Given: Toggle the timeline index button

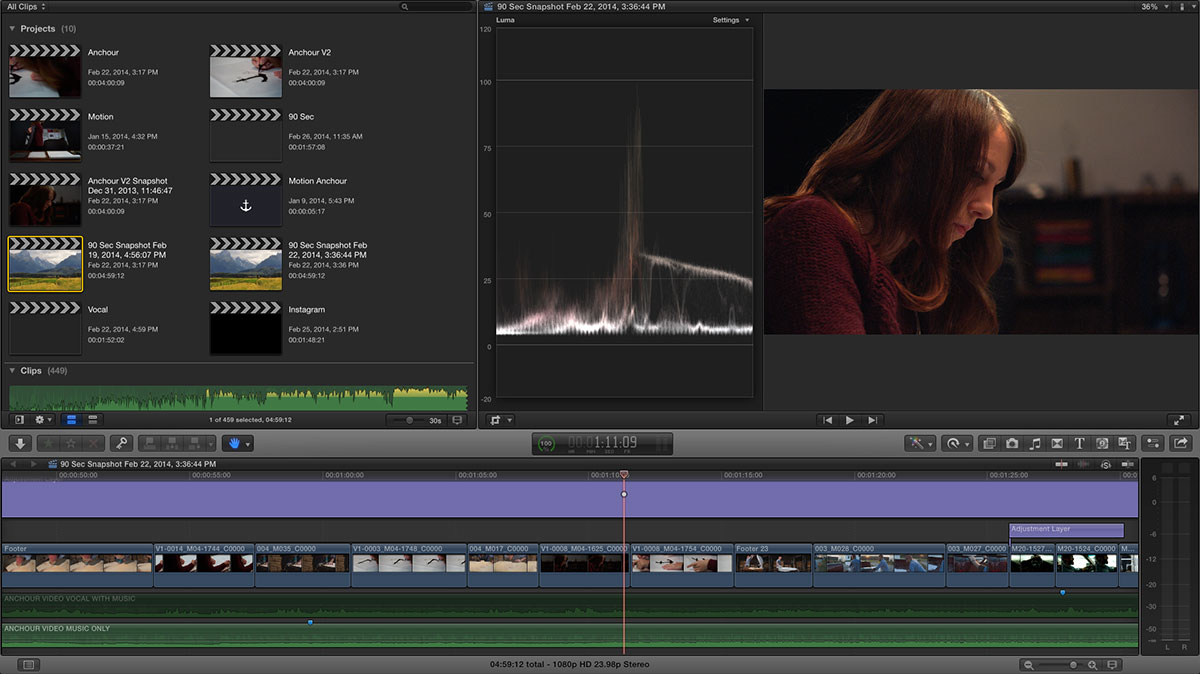Looking at the screenshot, I should (28, 664).
